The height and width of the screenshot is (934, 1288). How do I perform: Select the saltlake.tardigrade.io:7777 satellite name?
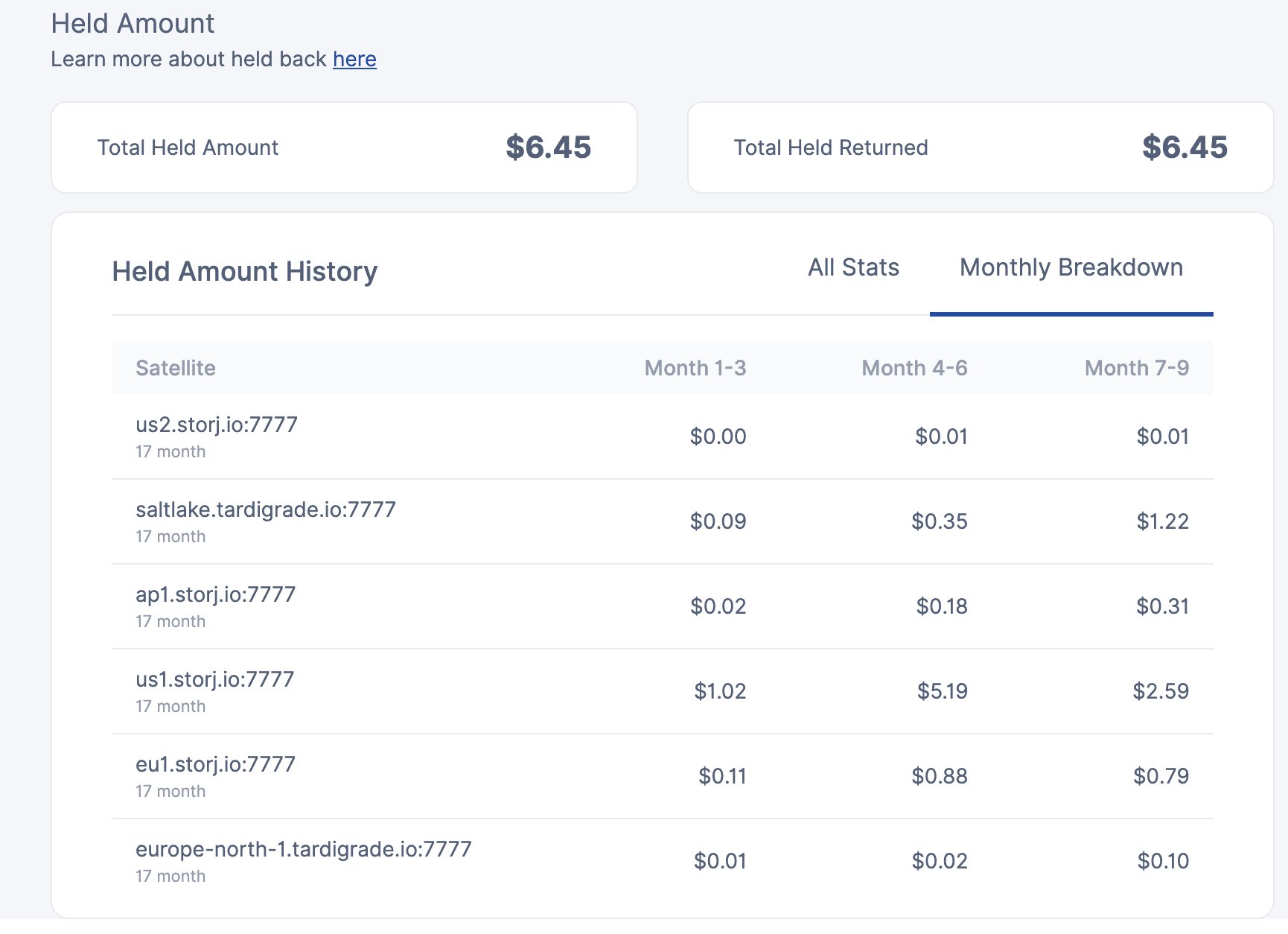[x=266, y=509]
